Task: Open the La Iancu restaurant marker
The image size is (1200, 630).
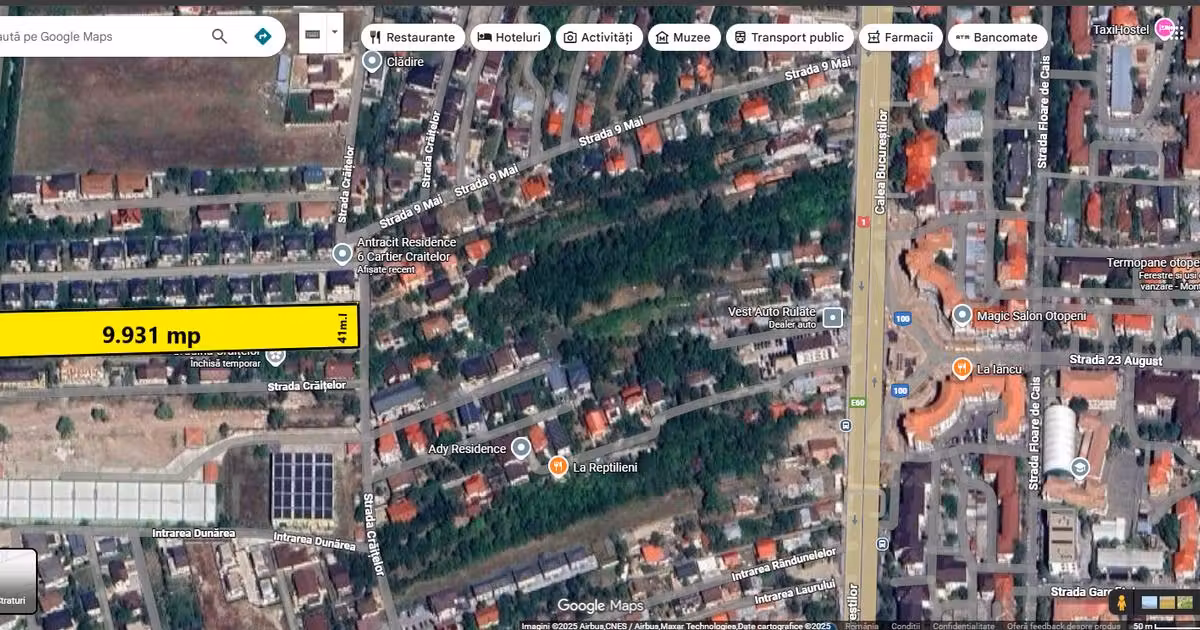Action: tap(962, 368)
